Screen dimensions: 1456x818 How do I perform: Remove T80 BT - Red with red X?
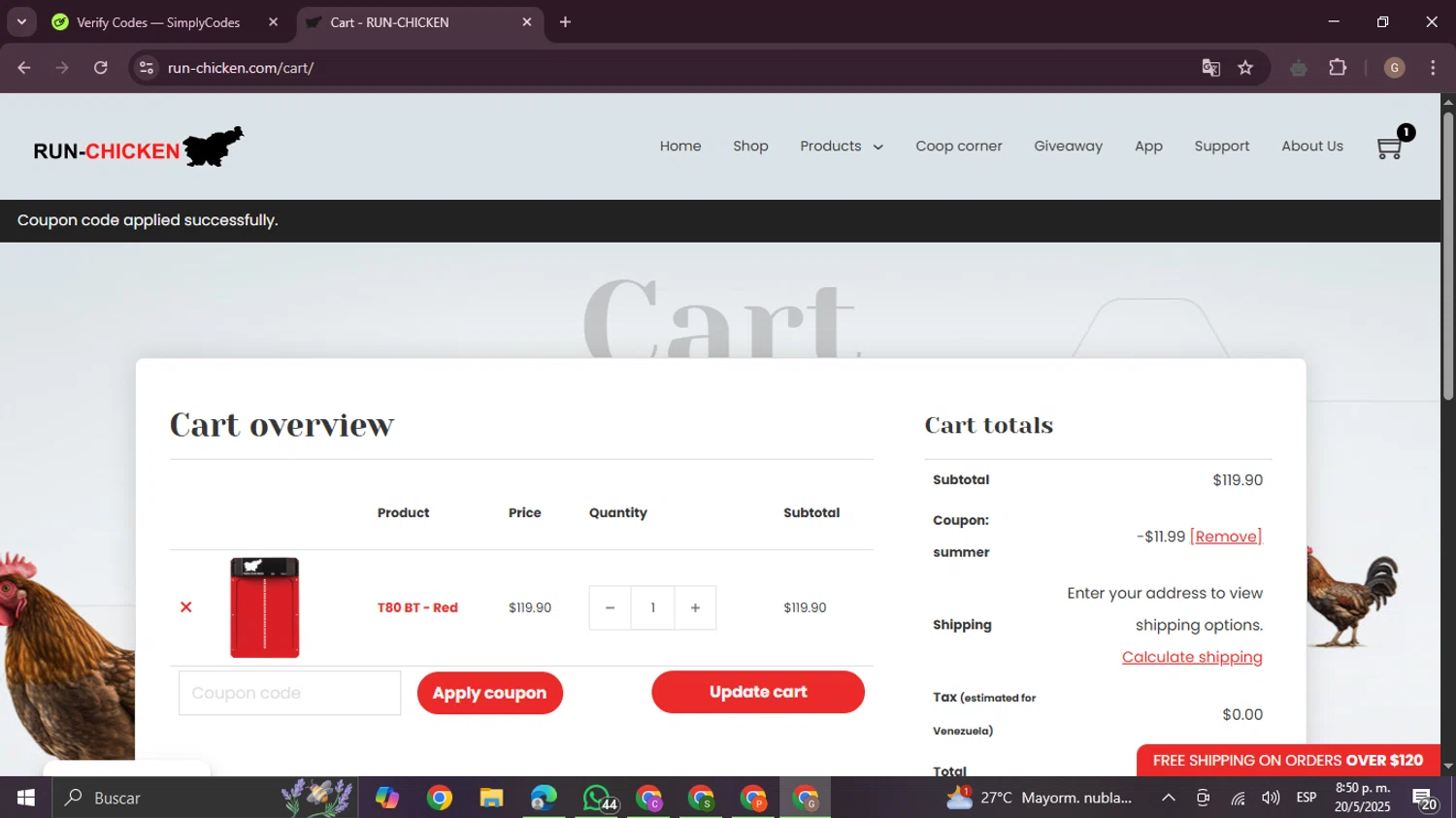pos(186,607)
